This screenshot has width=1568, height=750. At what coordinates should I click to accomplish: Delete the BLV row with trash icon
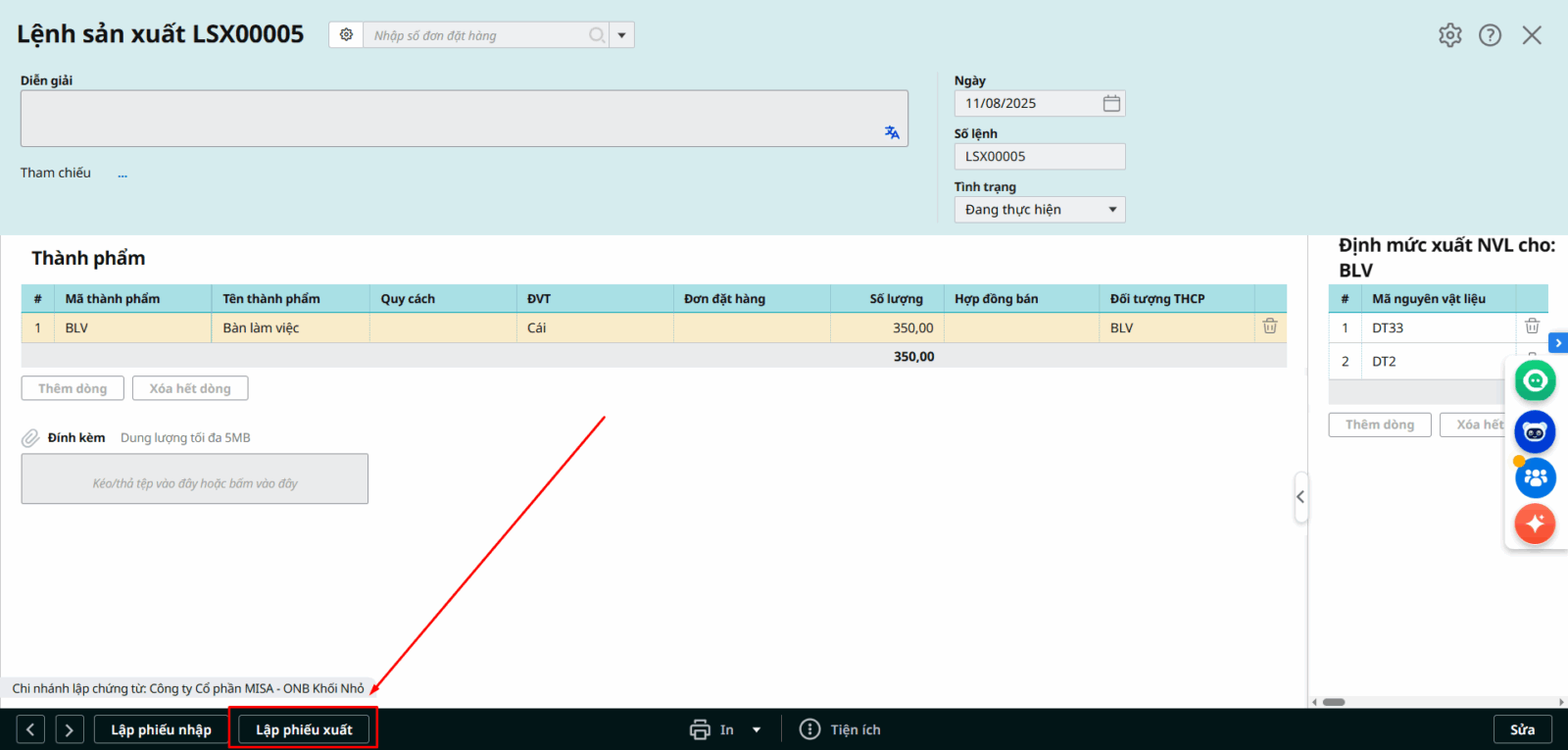[x=1270, y=326]
